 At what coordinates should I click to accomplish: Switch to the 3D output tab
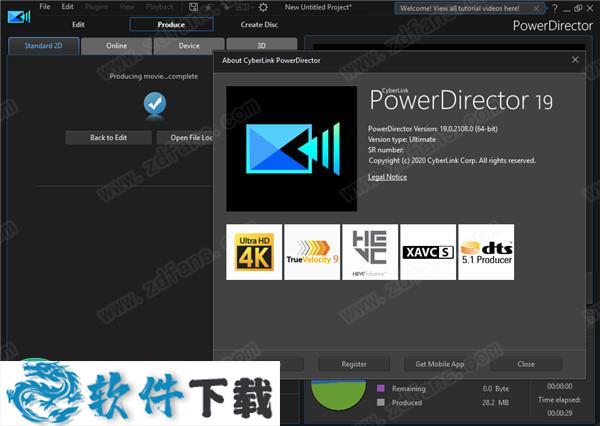click(x=261, y=46)
